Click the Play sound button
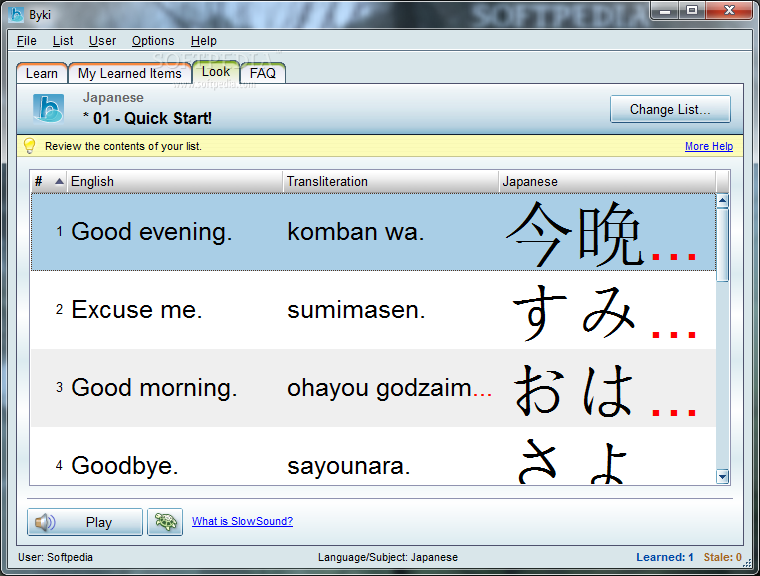This screenshot has height=576, width=760. (85, 522)
